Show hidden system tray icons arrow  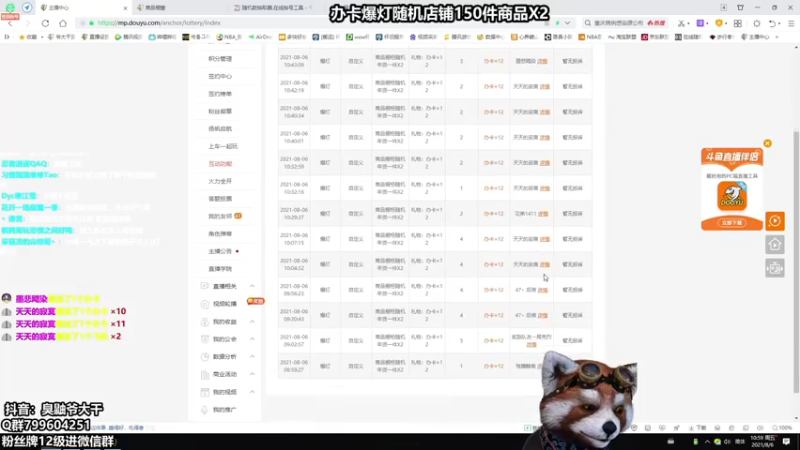(707, 441)
